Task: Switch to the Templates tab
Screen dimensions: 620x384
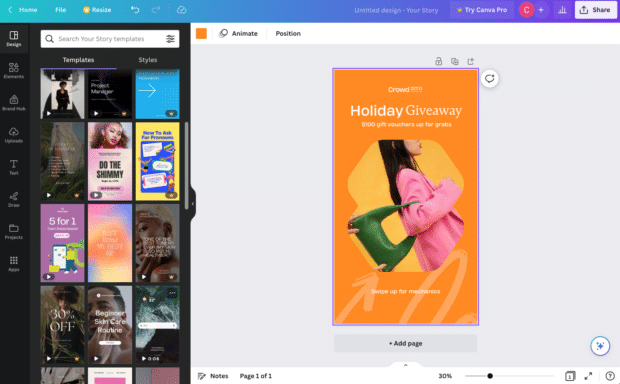Action: (x=78, y=60)
